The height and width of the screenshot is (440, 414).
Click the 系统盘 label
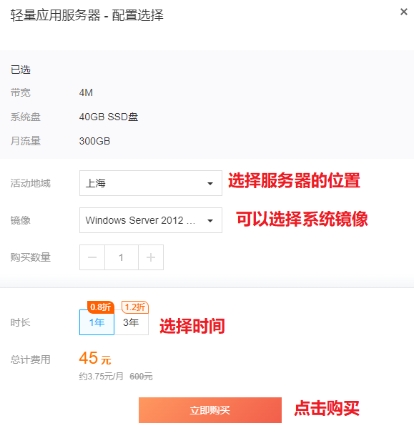[x=25, y=117]
